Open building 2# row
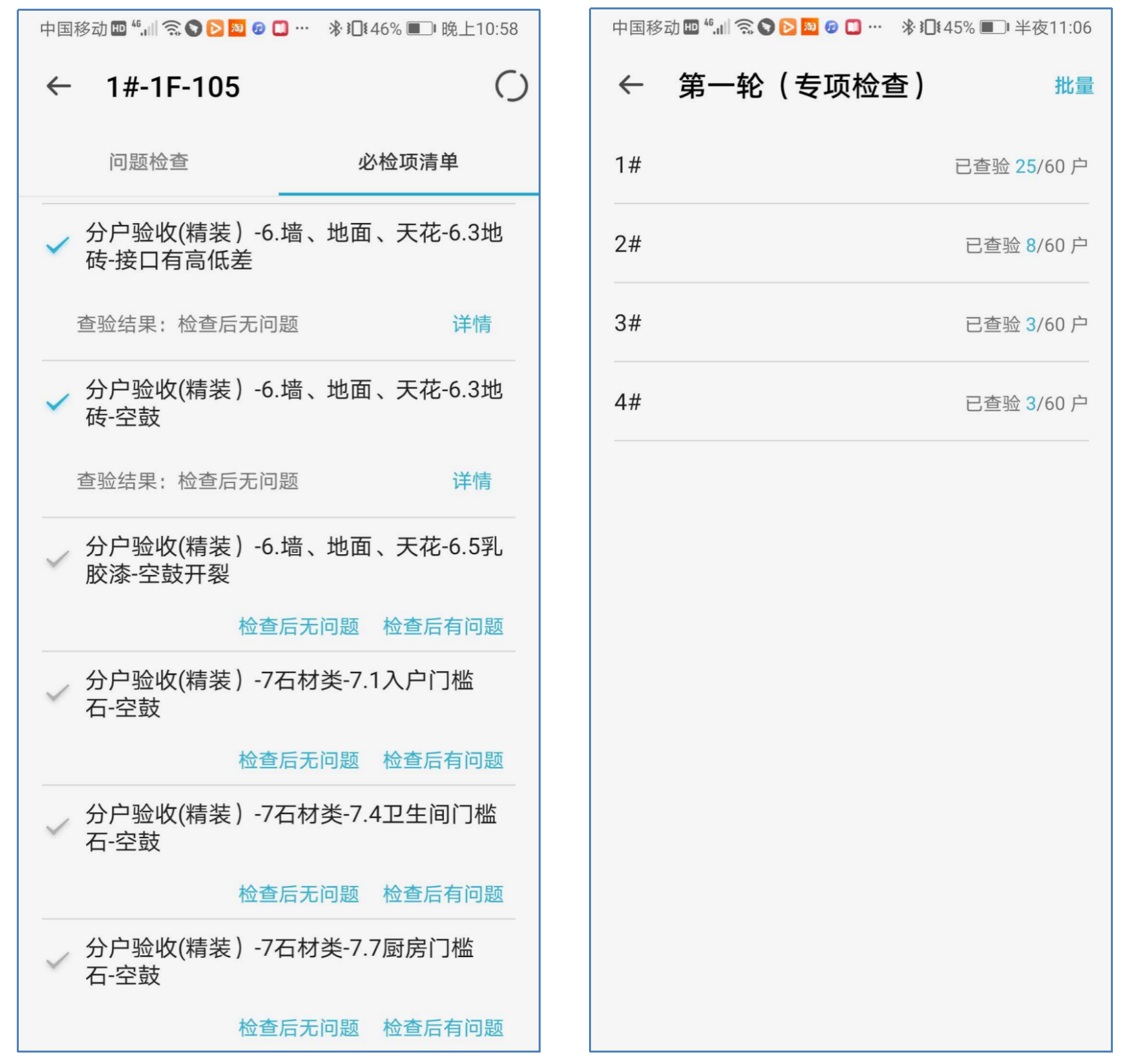Viewport: 1131px width, 1064px height. pos(851,244)
